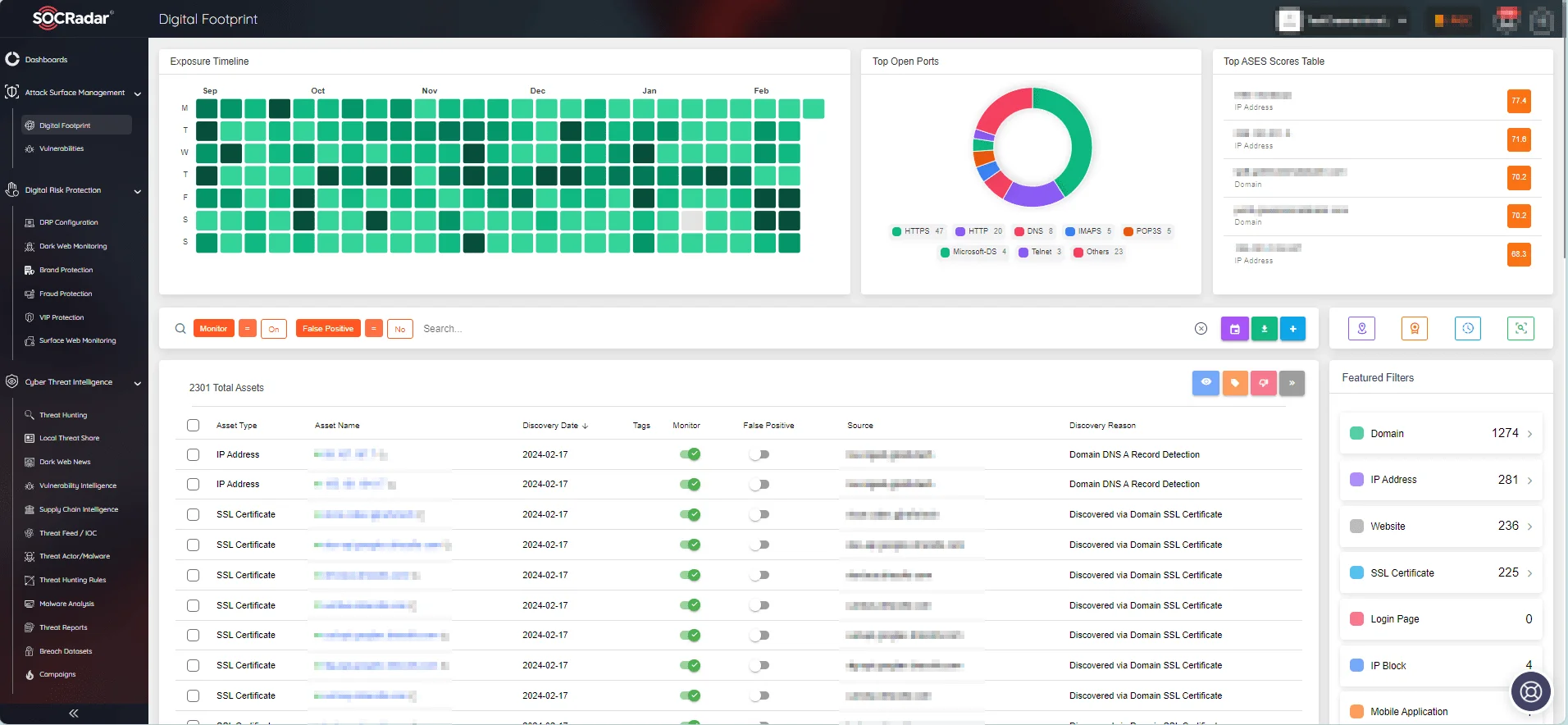Viewport: 1568px width, 725px height.
Task: Open the help lifebuoy widget
Action: 1531,692
